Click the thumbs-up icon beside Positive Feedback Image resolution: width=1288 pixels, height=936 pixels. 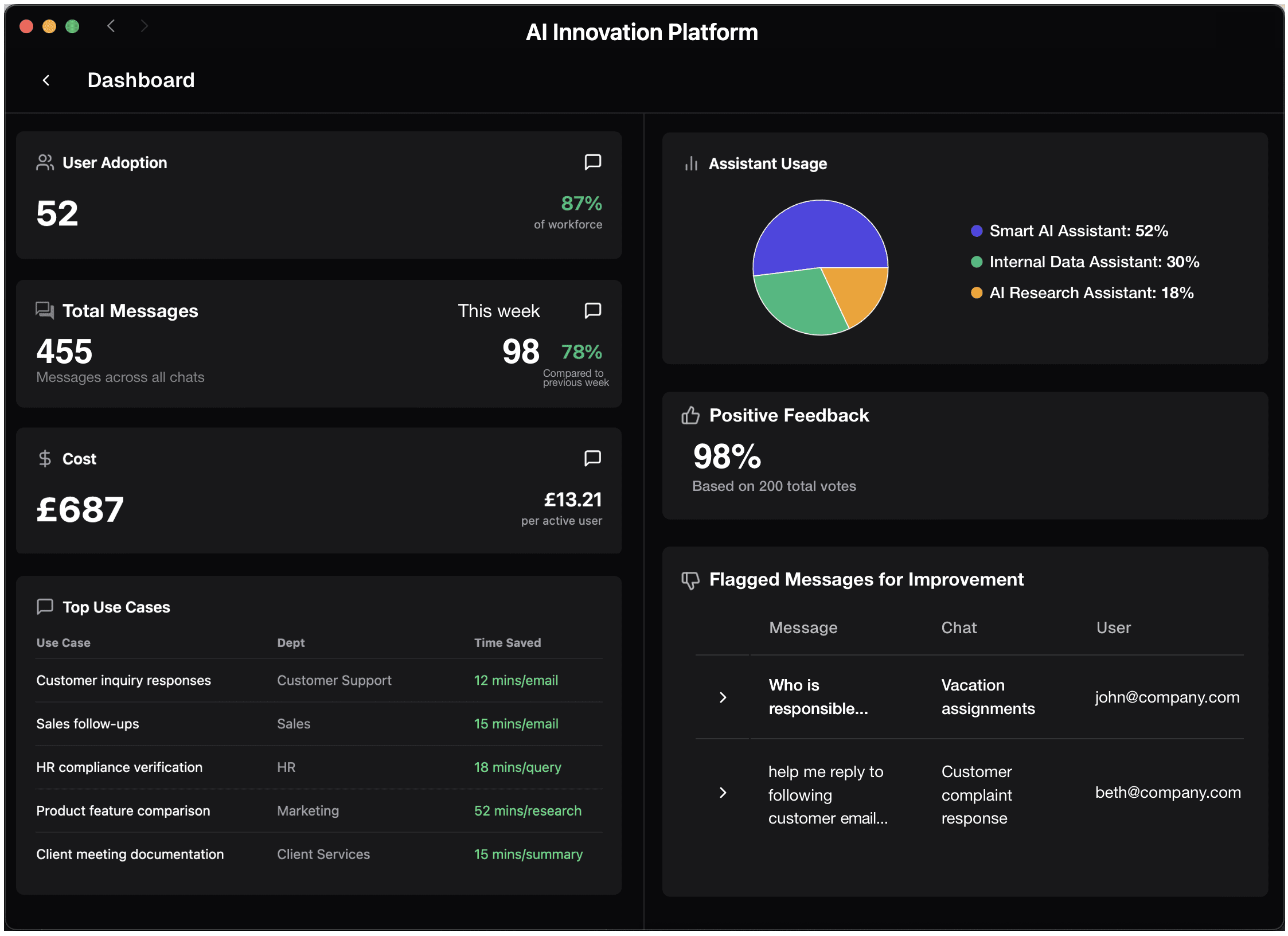690,415
